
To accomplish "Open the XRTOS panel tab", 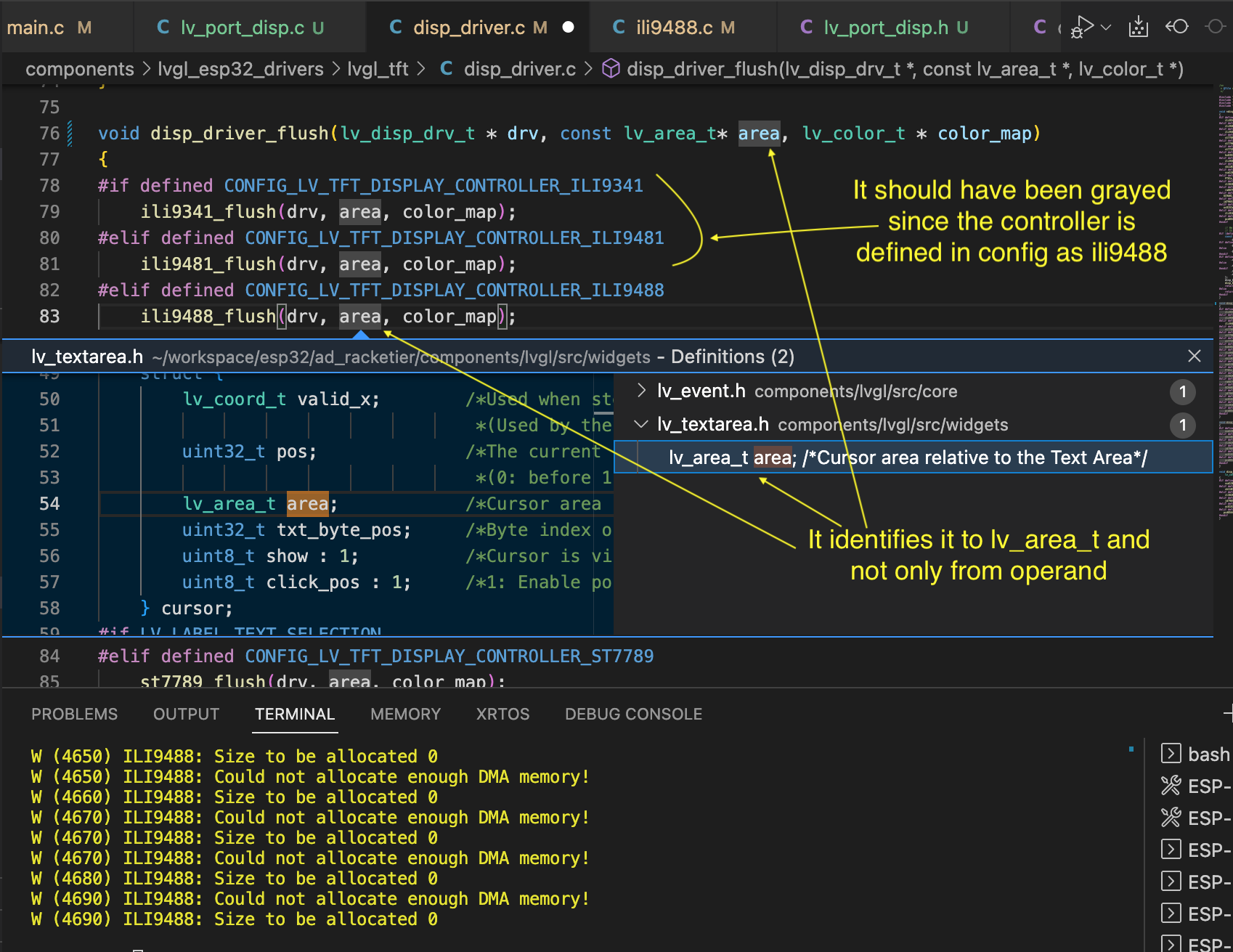I will point(502,714).
